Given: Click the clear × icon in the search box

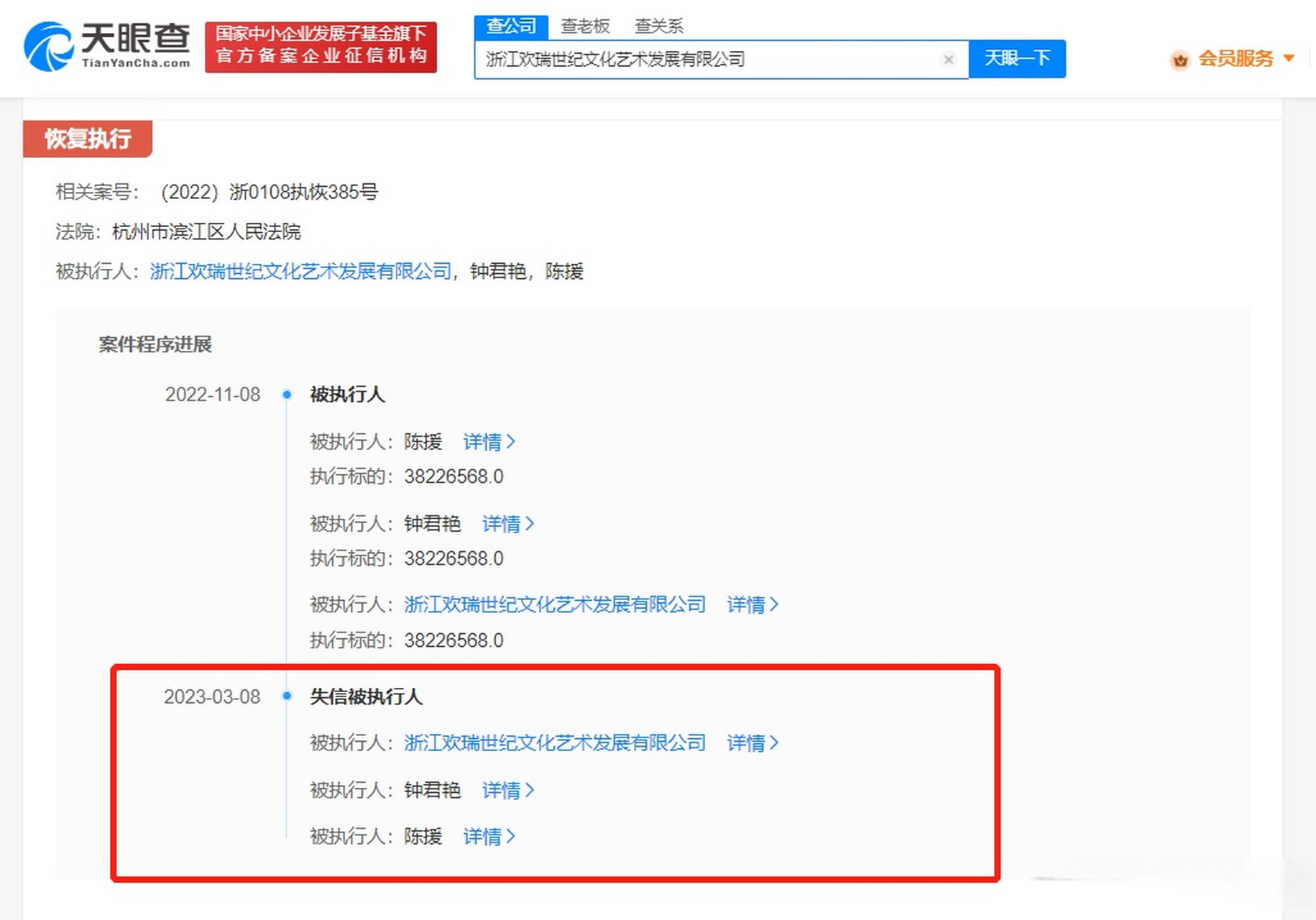Looking at the screenshot, I should click(949, 60).
